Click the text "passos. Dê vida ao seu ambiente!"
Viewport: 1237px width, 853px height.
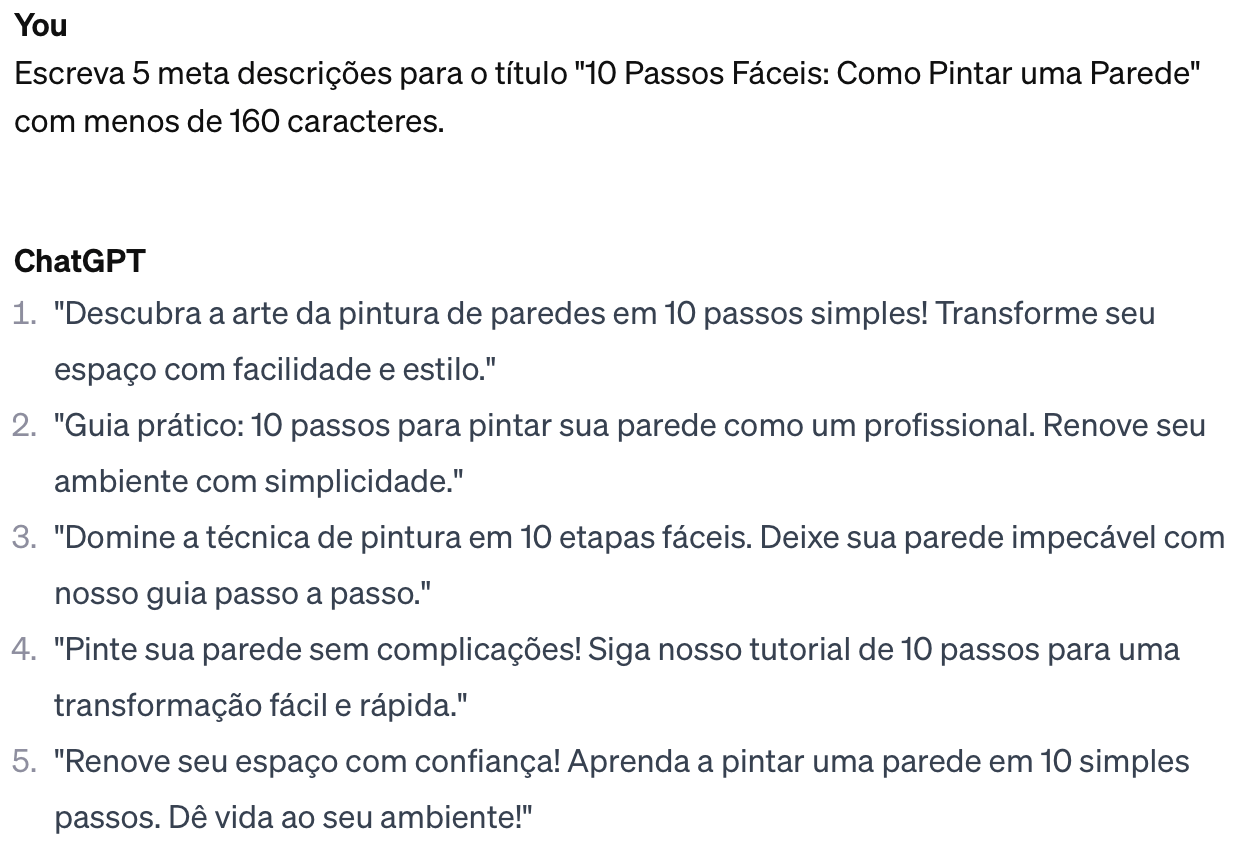pyautogui.click(x=293, y=818)
